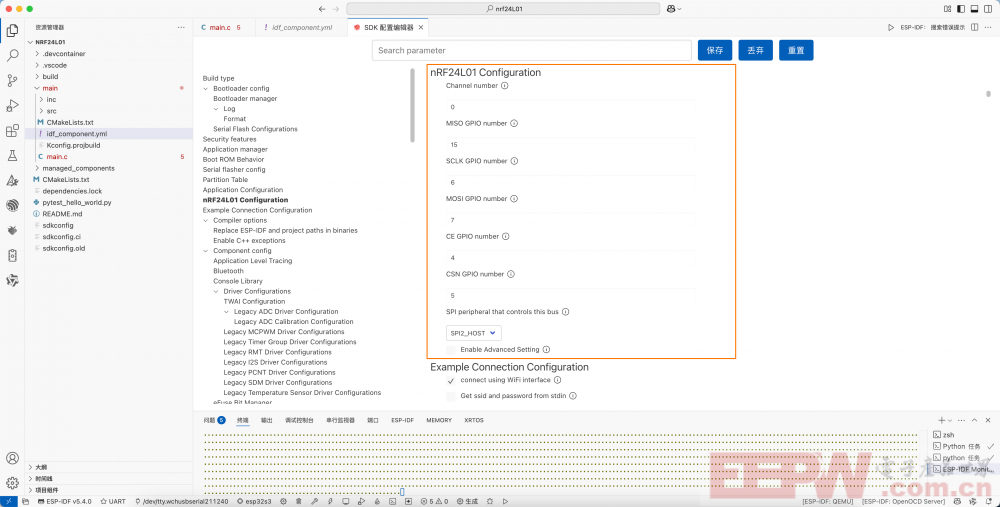Open the Explorer view in activity bar
Image resolution: width=1000 pixels, height=507 pixels.
pos(12,30)
